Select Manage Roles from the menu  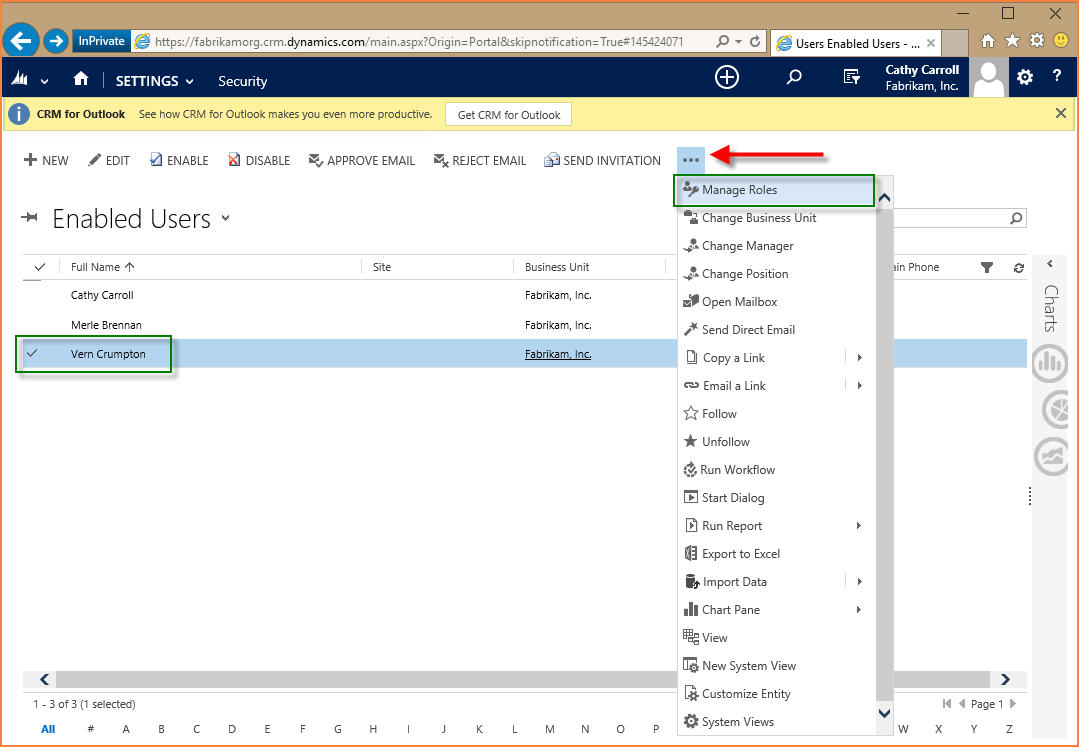739,190
